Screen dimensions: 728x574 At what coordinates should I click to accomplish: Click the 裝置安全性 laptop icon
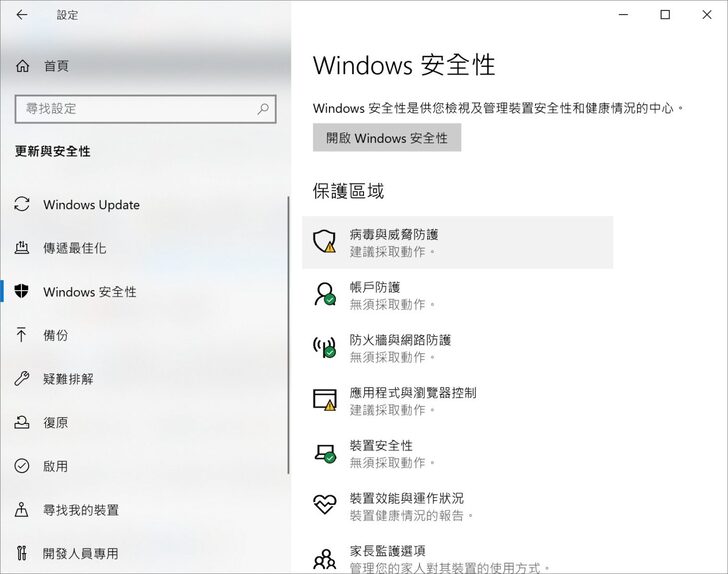tap(325, 453)
